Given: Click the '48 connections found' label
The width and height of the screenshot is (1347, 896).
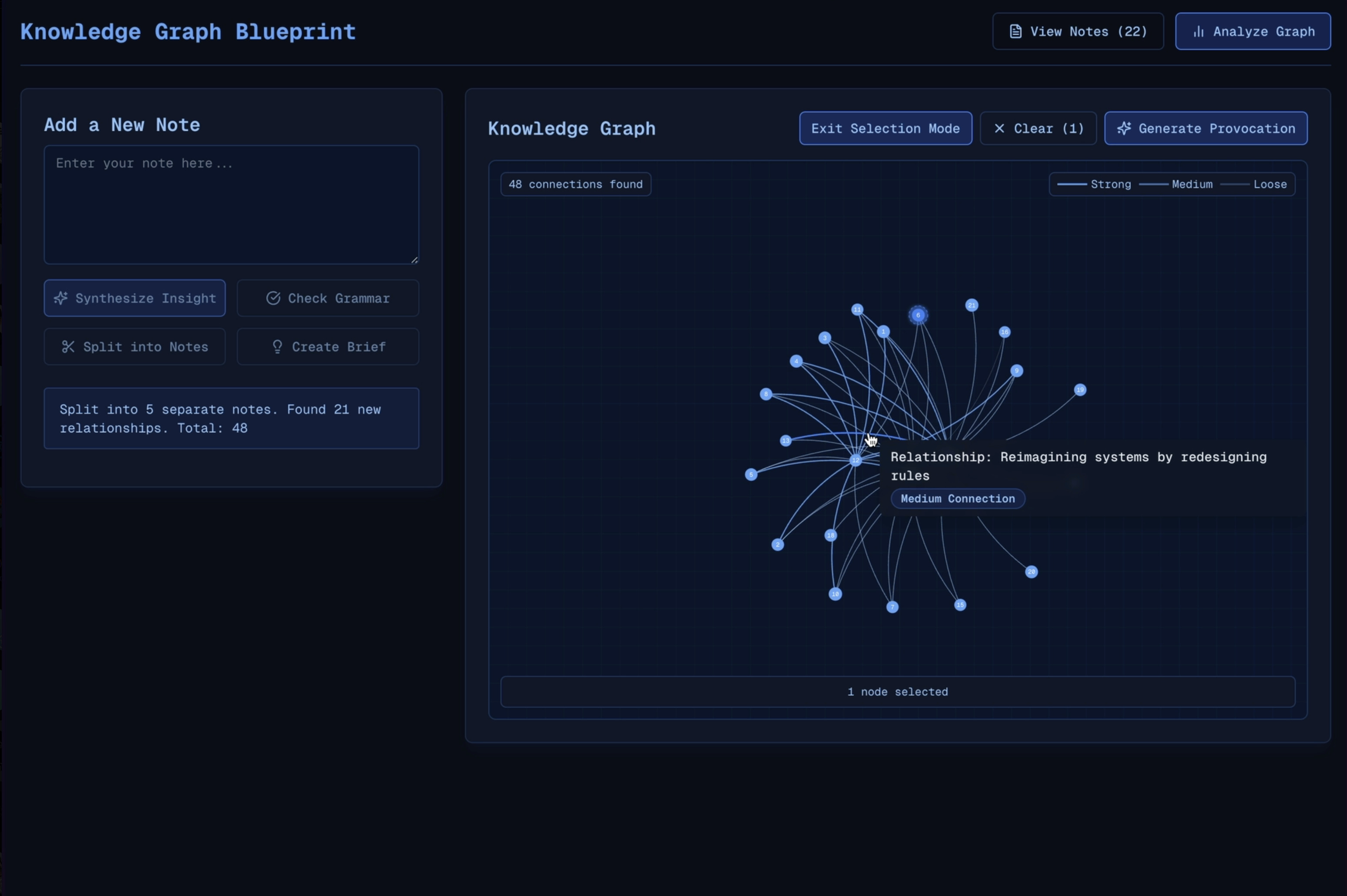Looking at the screenshot, I should tap(576, 185).
